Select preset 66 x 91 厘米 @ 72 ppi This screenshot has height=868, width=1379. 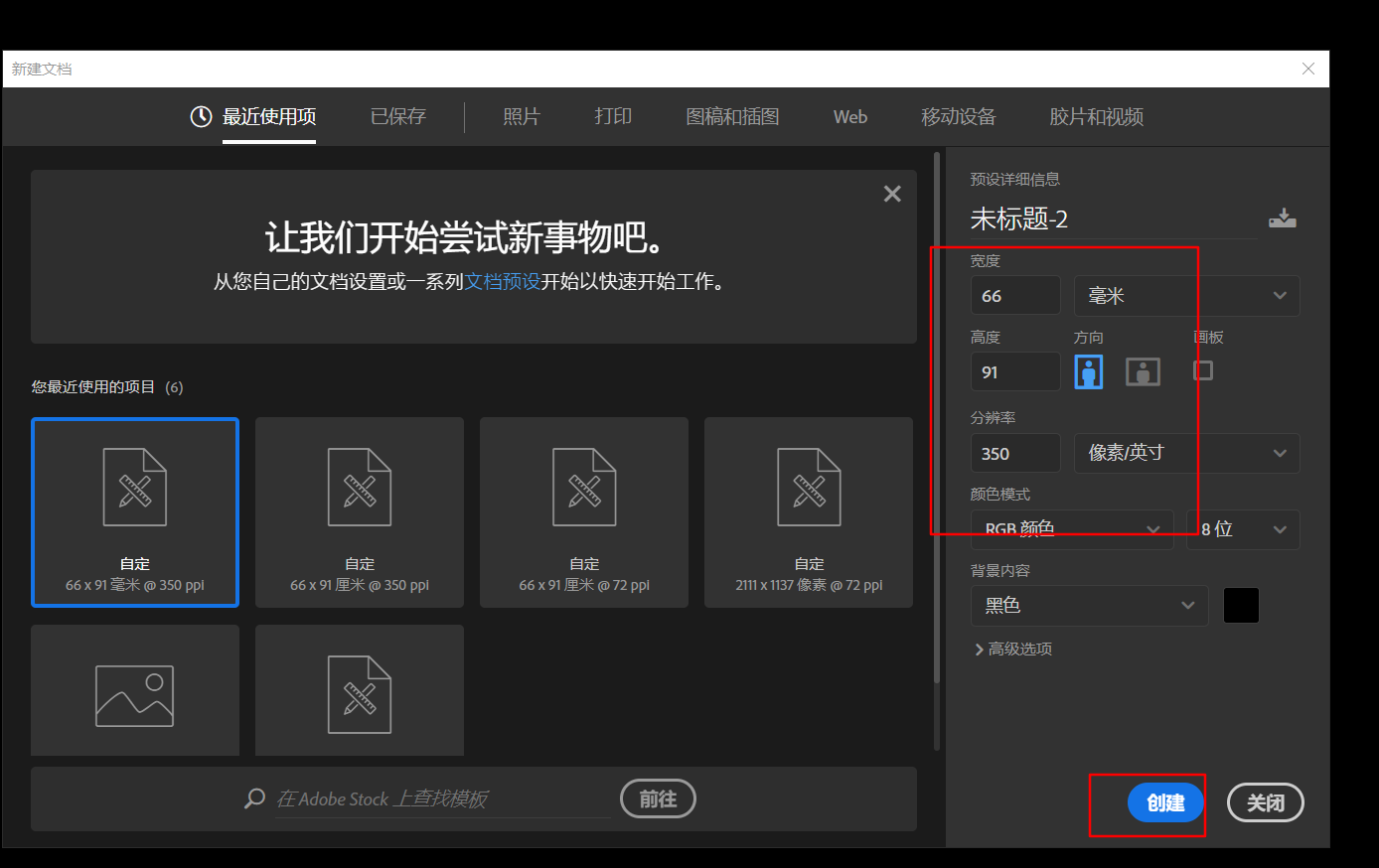584,511
